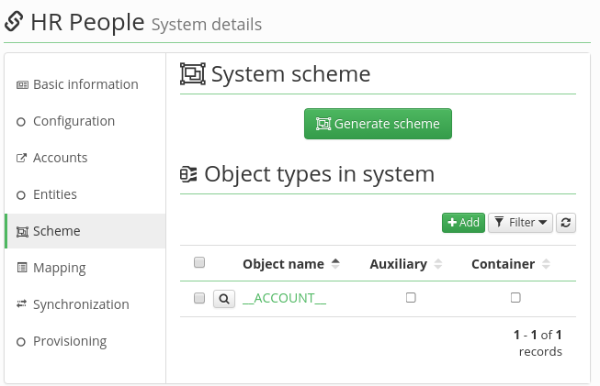Click the '1 - 1 of 1 records' text
Viewport: 600px width, 386px height.
(538, 343)
